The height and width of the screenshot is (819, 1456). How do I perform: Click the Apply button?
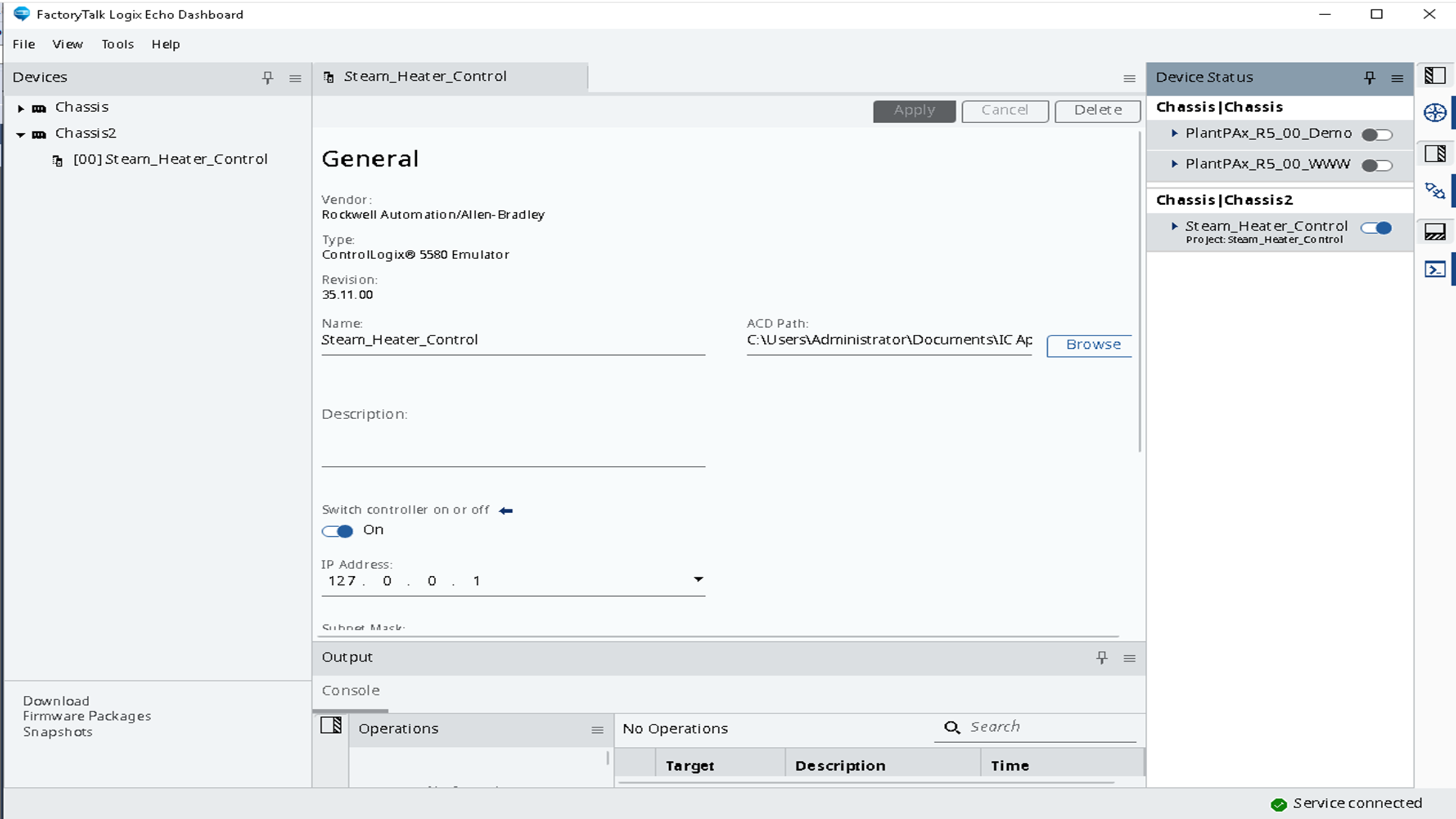pyautogui.click(x=914, y=111)
